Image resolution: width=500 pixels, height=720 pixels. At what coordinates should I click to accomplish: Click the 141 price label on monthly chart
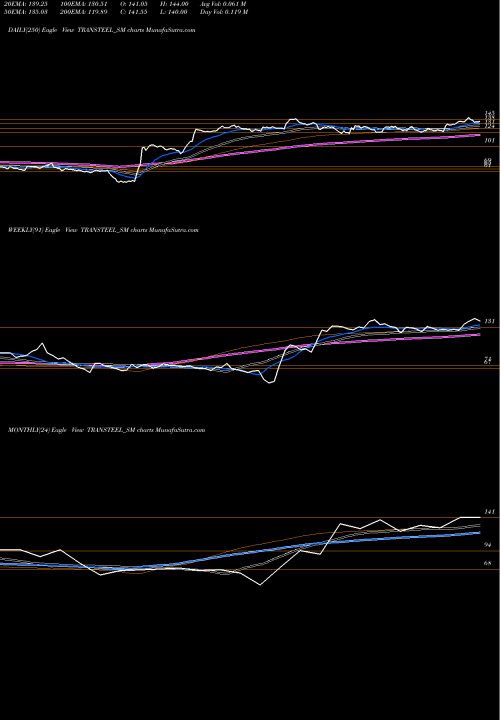pyautogui.click(x=489, y=512)
